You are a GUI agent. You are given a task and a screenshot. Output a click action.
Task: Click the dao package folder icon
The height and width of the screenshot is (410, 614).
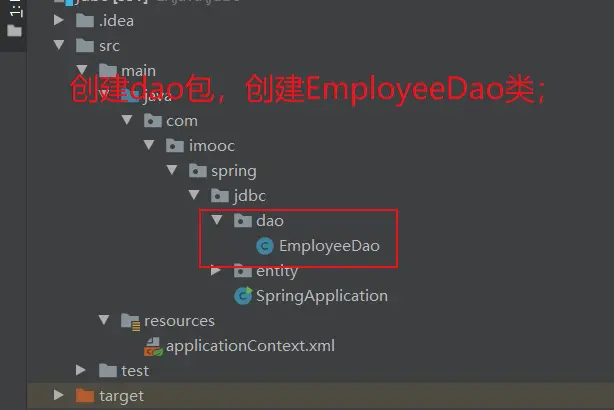243,221
